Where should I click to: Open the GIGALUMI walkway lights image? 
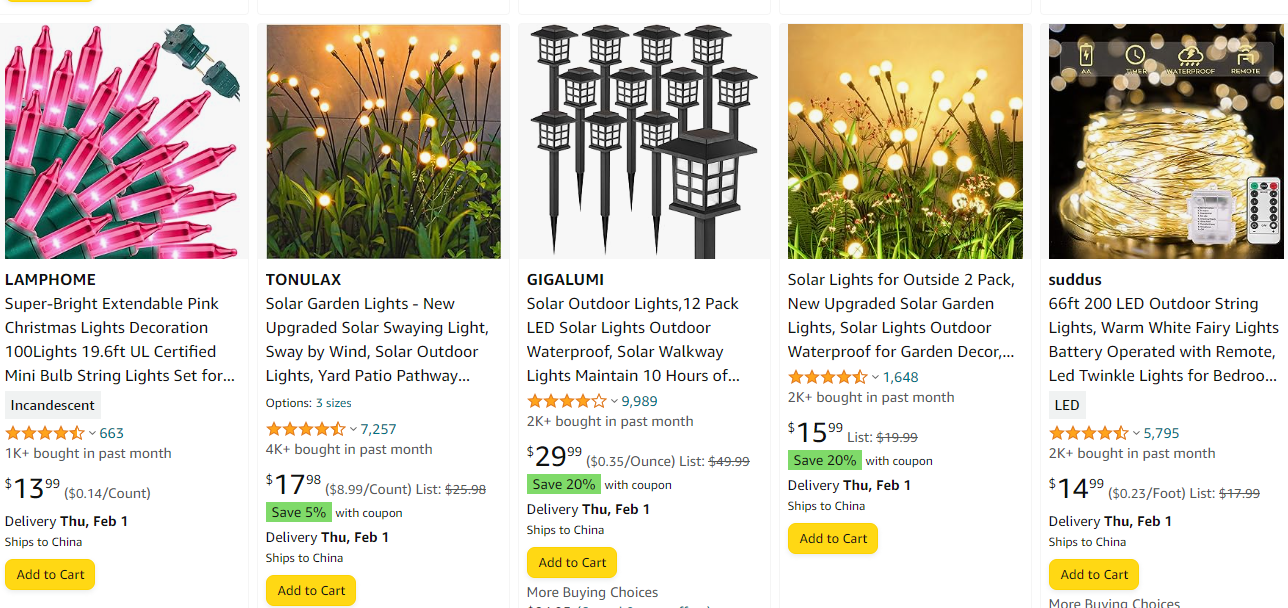tap(644, 141)
